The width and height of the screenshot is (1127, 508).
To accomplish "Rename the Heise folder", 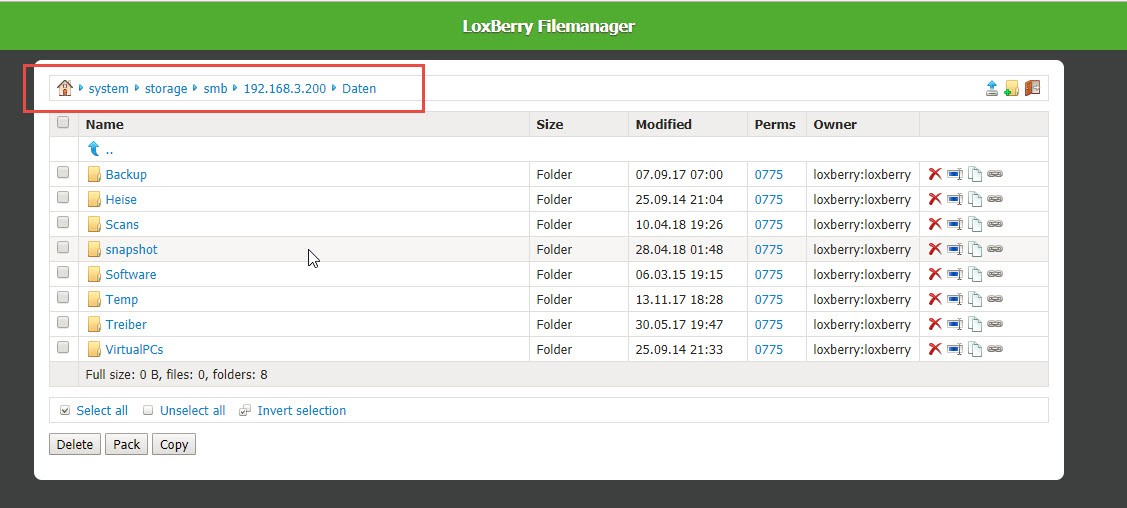I will pos(954,199).
